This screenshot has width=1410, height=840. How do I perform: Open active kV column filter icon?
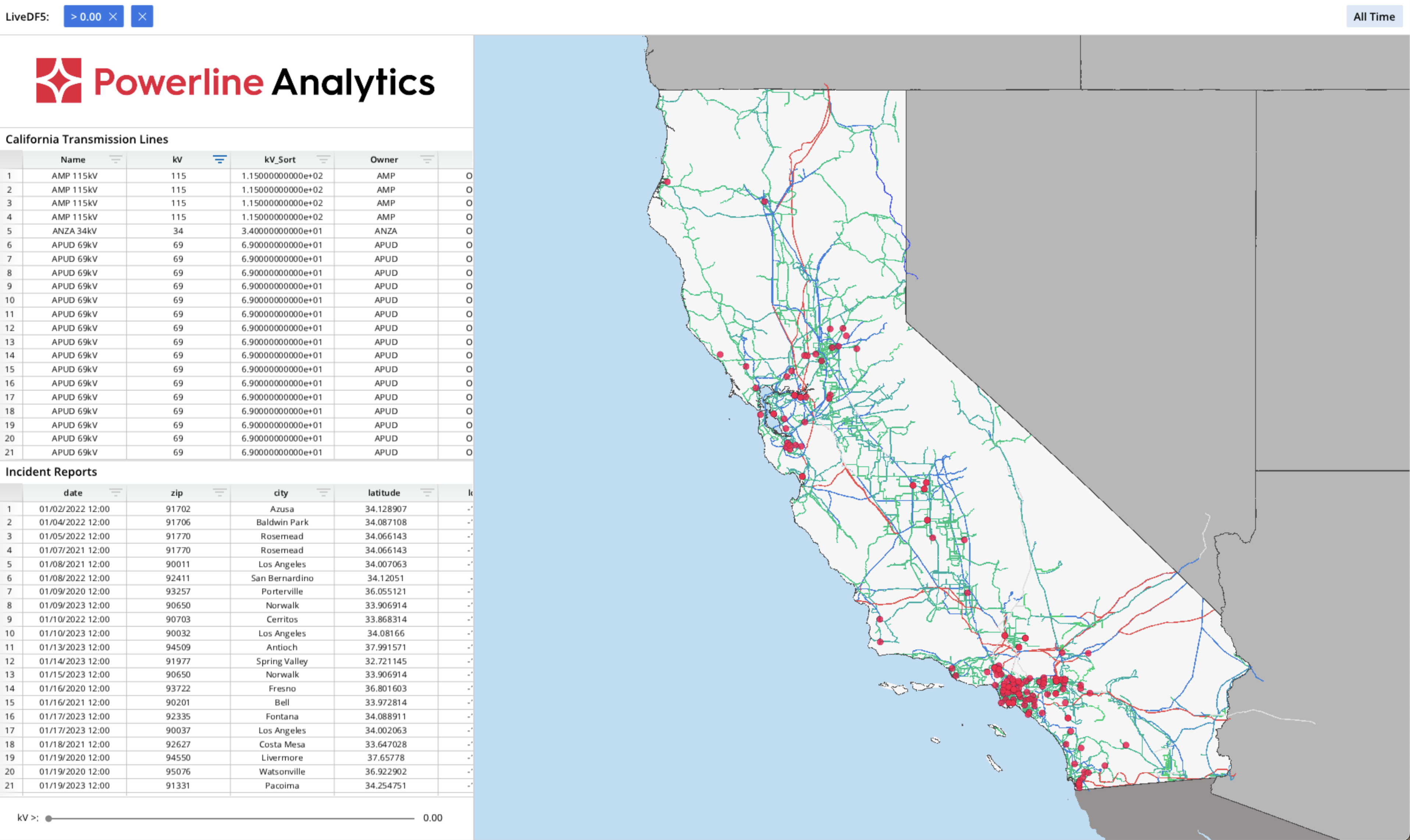(x=220, y=160)
